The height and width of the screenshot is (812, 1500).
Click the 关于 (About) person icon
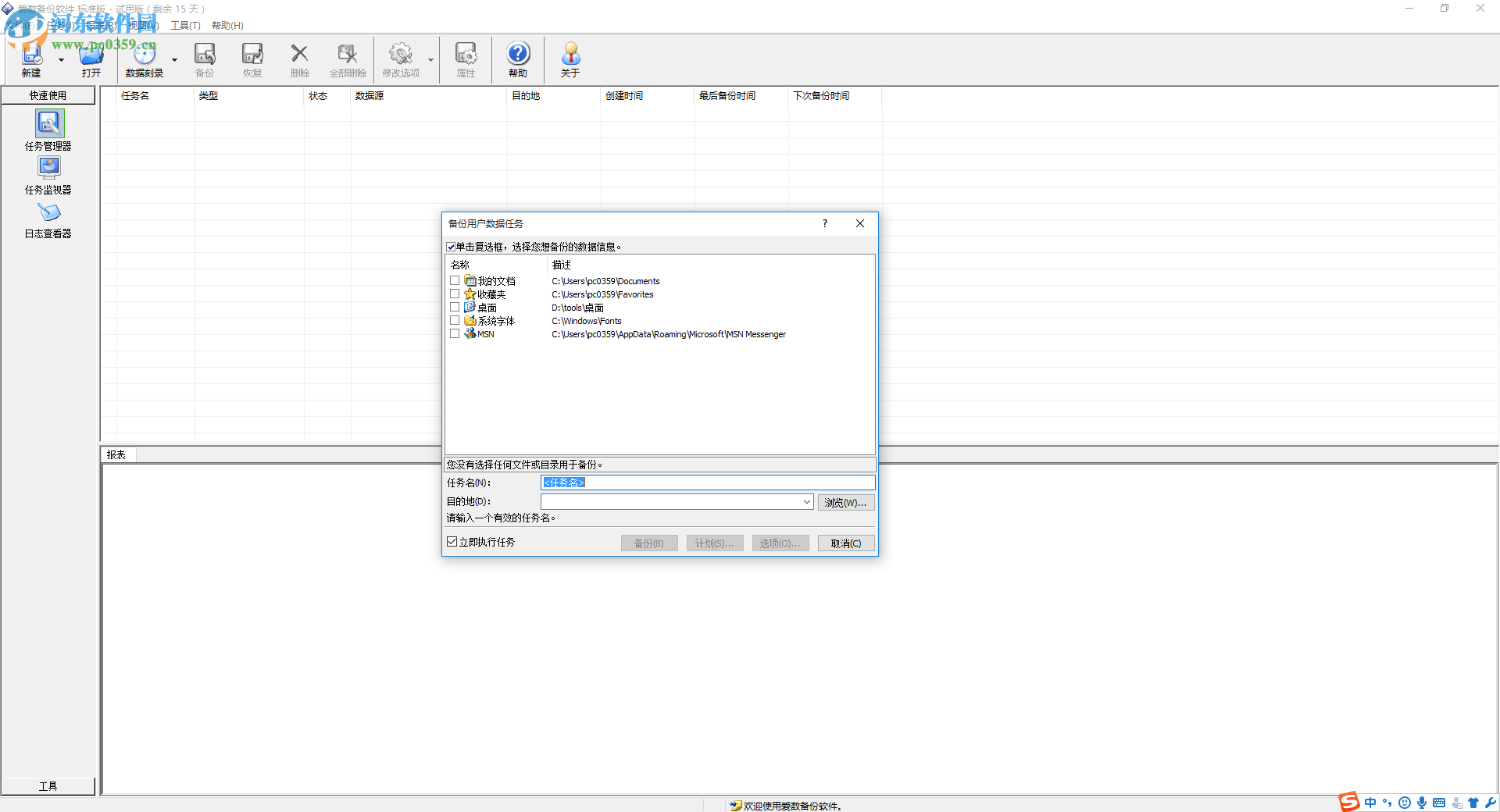coord(570,54)
